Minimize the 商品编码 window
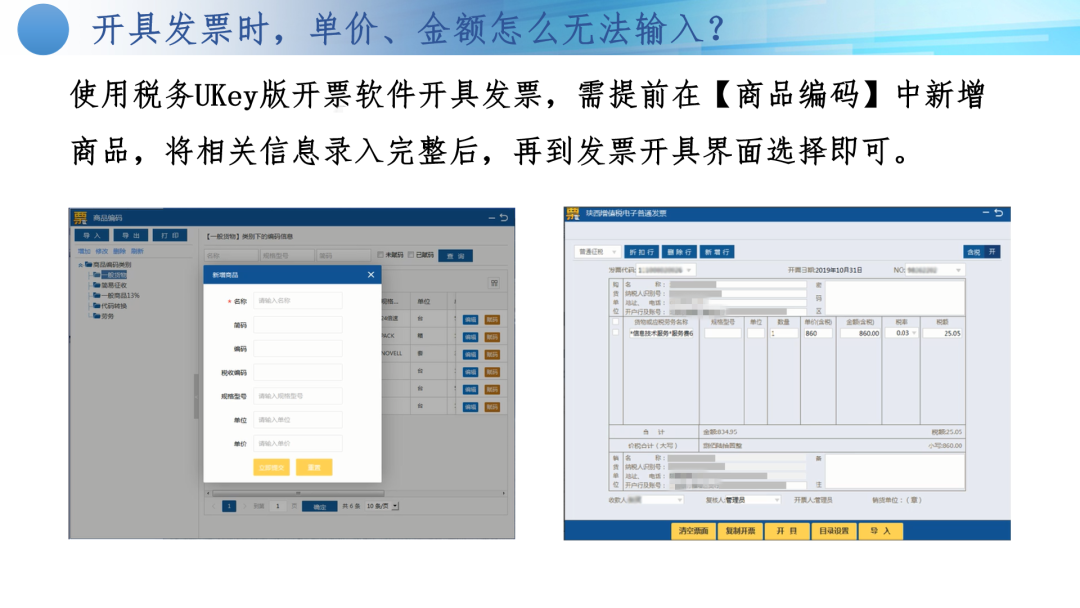1080x608 pixels. [492, 218]
